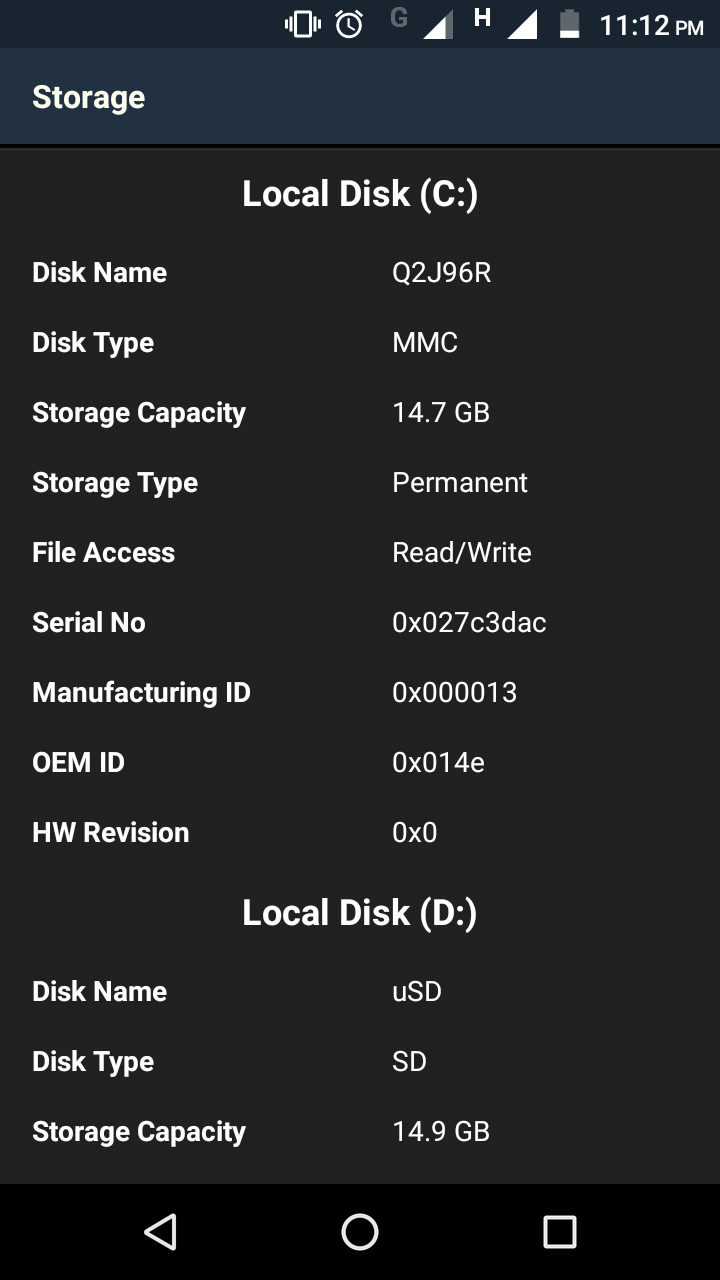Image resolution: width=720 pixels, height=1280 pixels.
Task: Tap the vibrate mode status icon
Action: (303, 24)
